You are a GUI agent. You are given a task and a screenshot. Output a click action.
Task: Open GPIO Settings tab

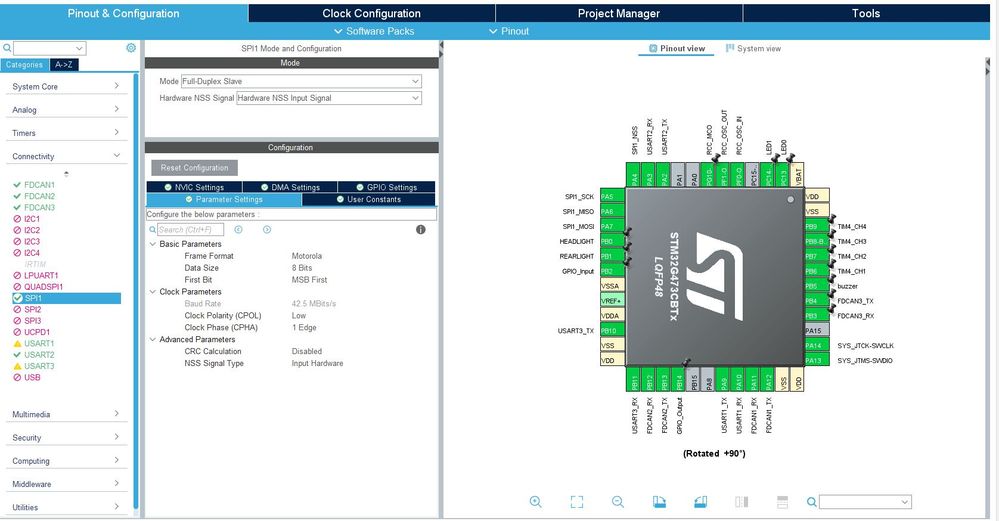pos(387,187)
